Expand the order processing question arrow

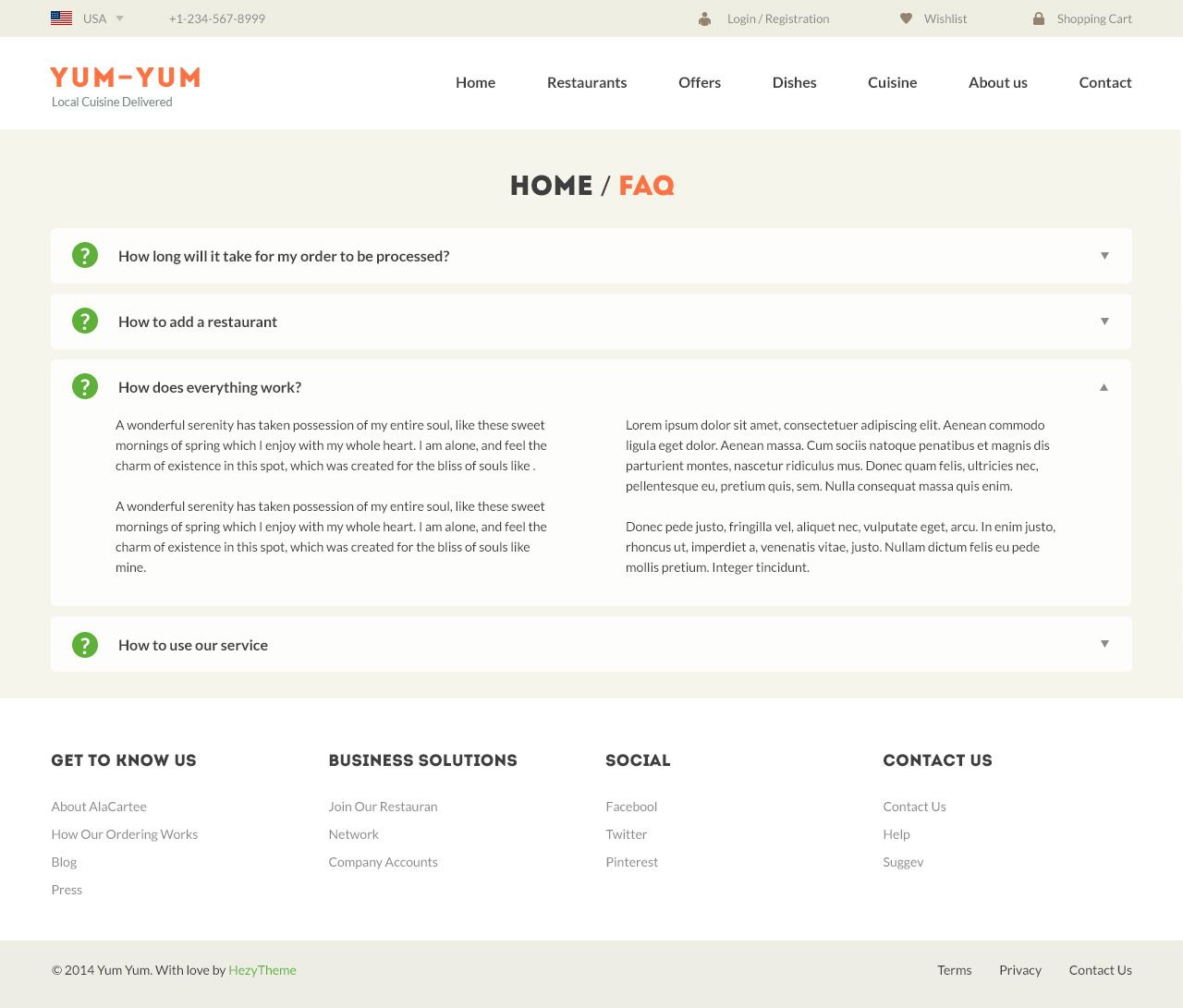point(1104,256)
